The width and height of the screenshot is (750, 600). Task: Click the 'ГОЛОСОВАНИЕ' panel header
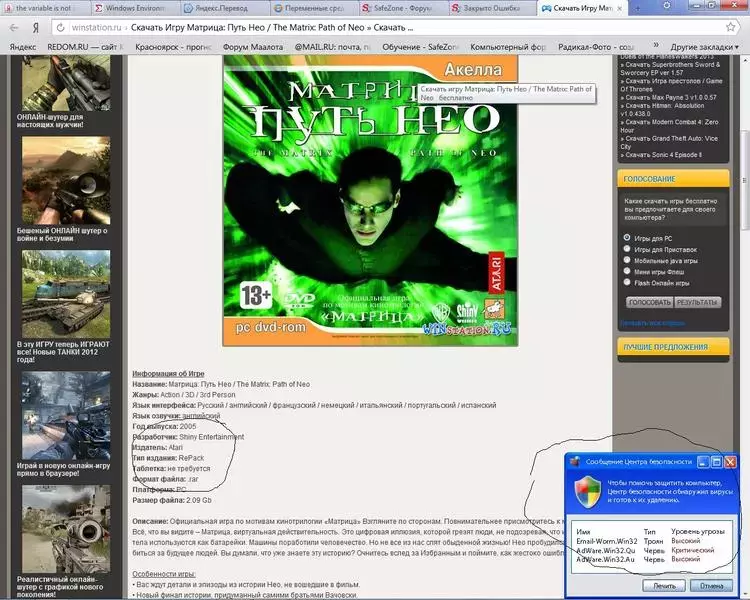coord(673,178)
